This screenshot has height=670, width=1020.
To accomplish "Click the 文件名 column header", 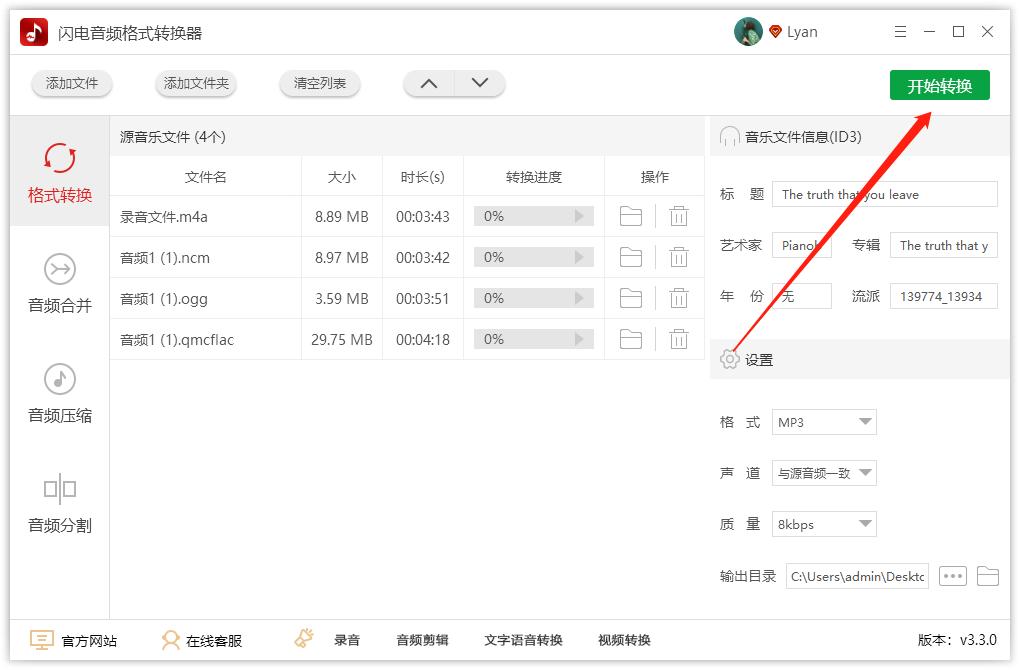I will tap(206, 177).
